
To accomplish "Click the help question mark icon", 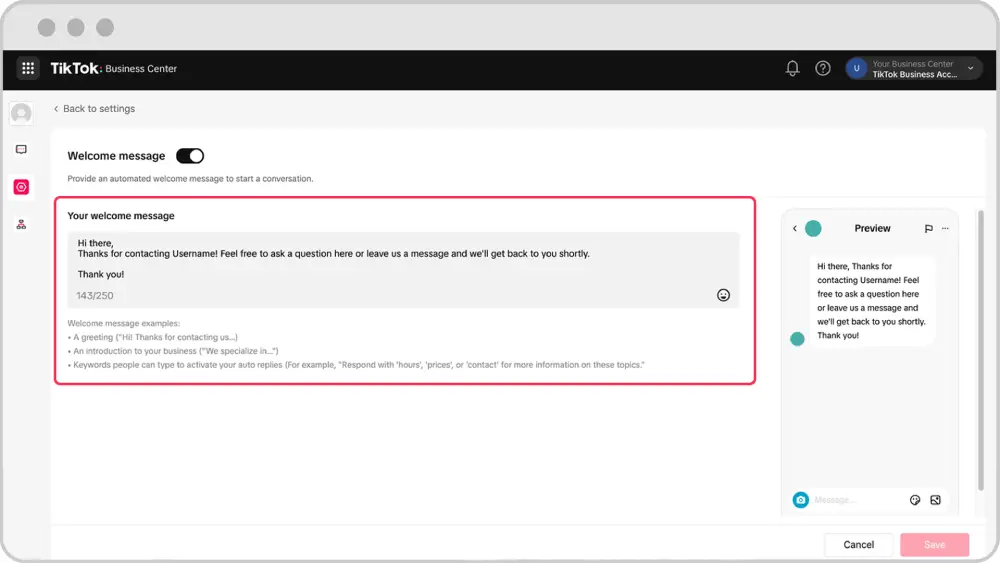I will (x=823, y=68).
